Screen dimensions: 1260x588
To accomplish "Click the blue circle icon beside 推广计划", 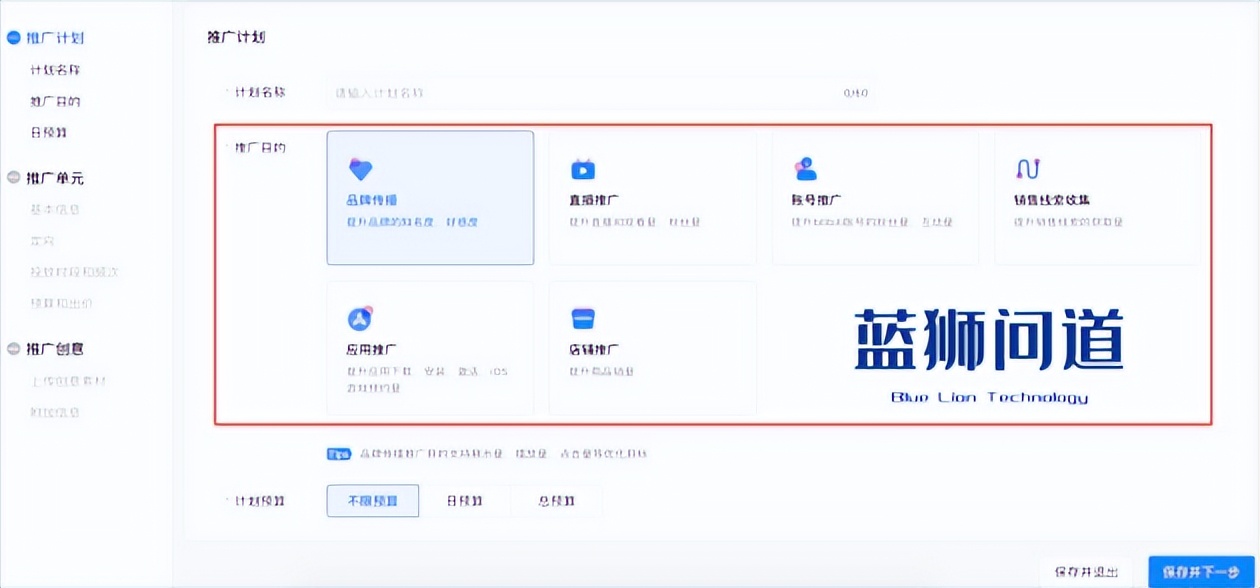I will [12, 37].
